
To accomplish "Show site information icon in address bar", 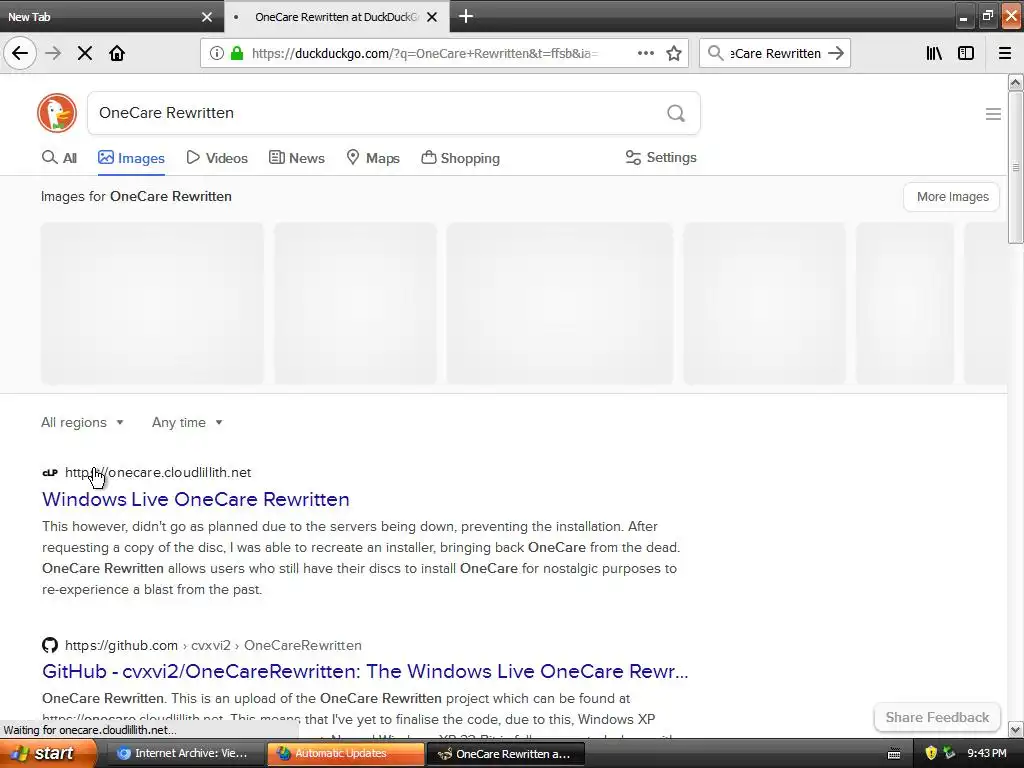I will click(216, 53).
